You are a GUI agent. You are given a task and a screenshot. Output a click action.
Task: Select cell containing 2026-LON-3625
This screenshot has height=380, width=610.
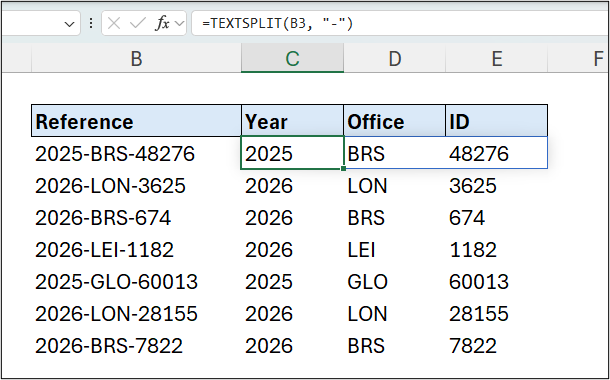pos(136,186)
